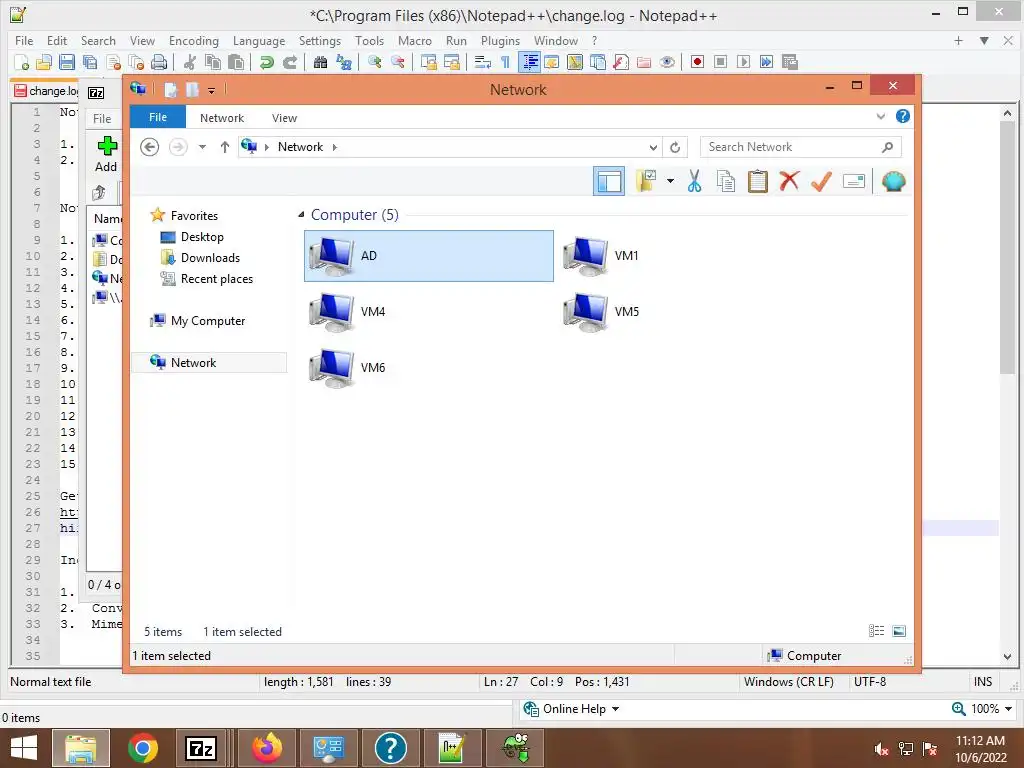Click the Zoom Out icon in Notepad++
This screenshot has width=1024, height=768.
pos(397,62)
